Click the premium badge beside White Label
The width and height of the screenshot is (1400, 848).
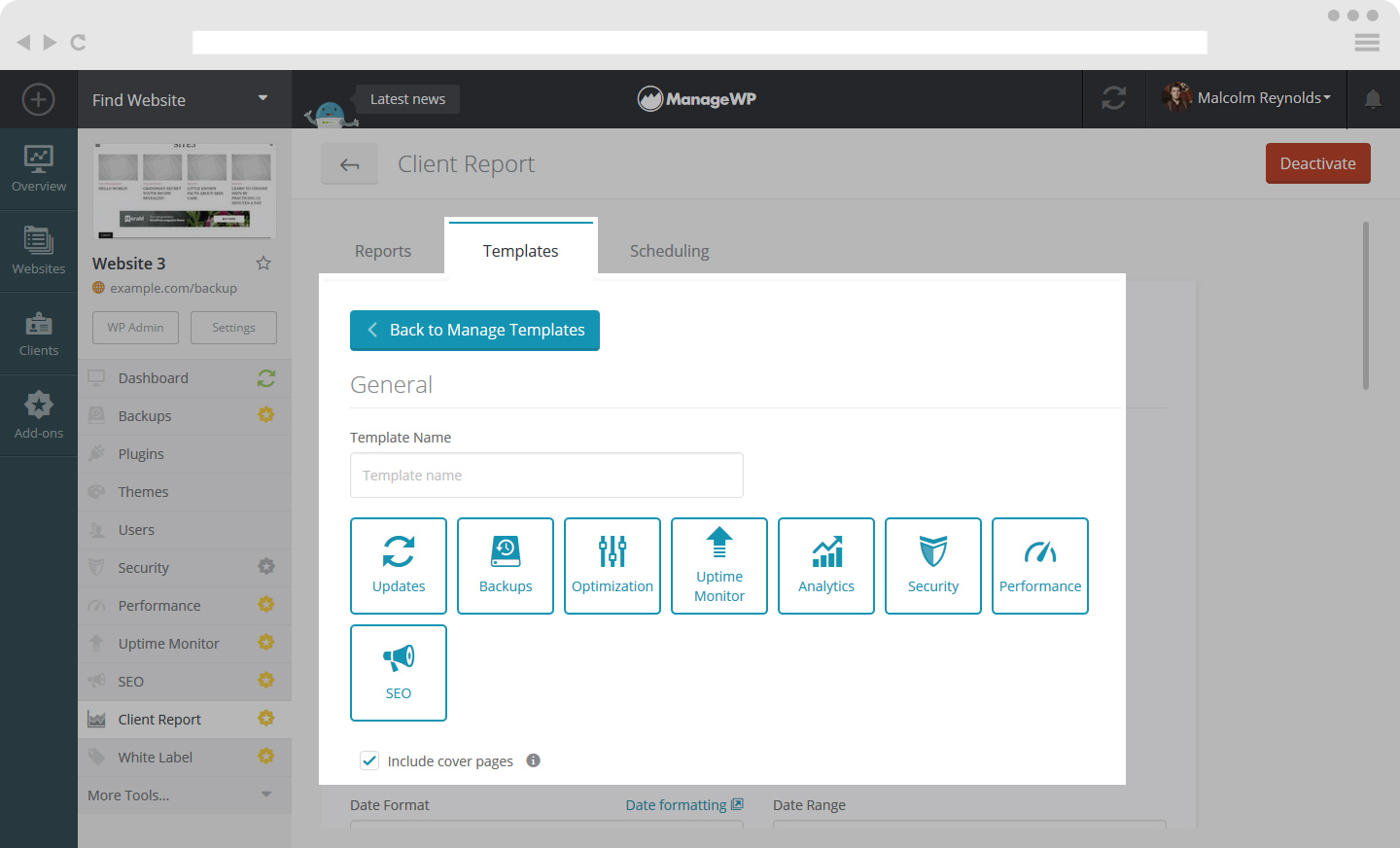pyautogui.click(x=266, y=757)
